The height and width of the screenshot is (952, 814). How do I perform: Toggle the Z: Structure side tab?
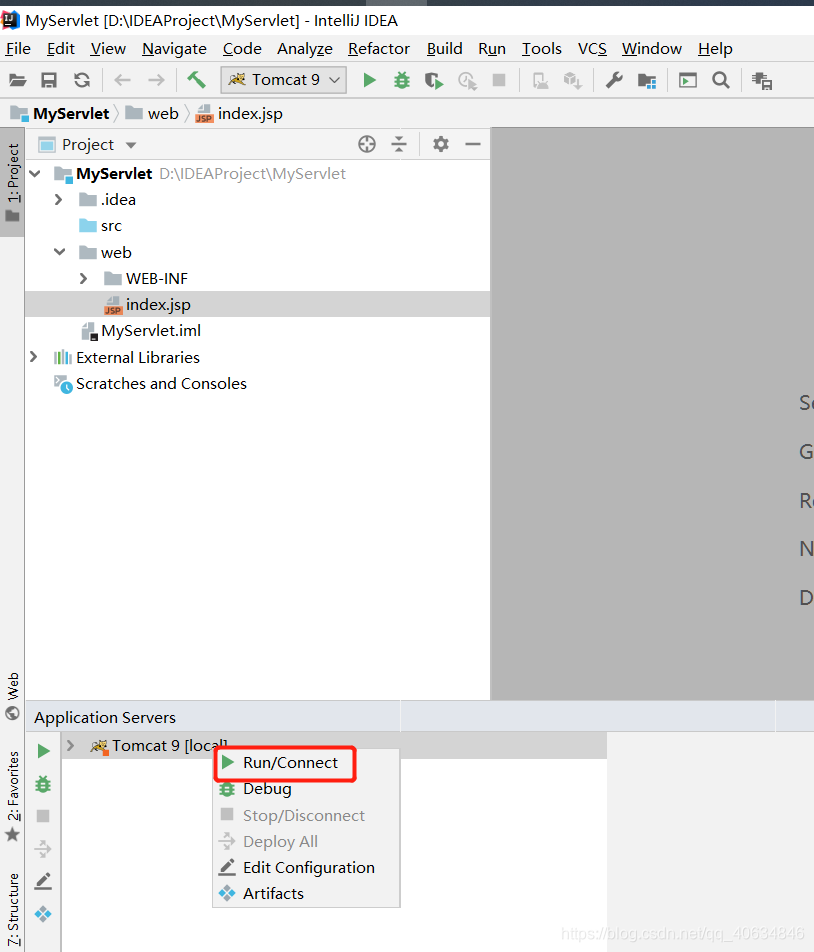point(12,909)
